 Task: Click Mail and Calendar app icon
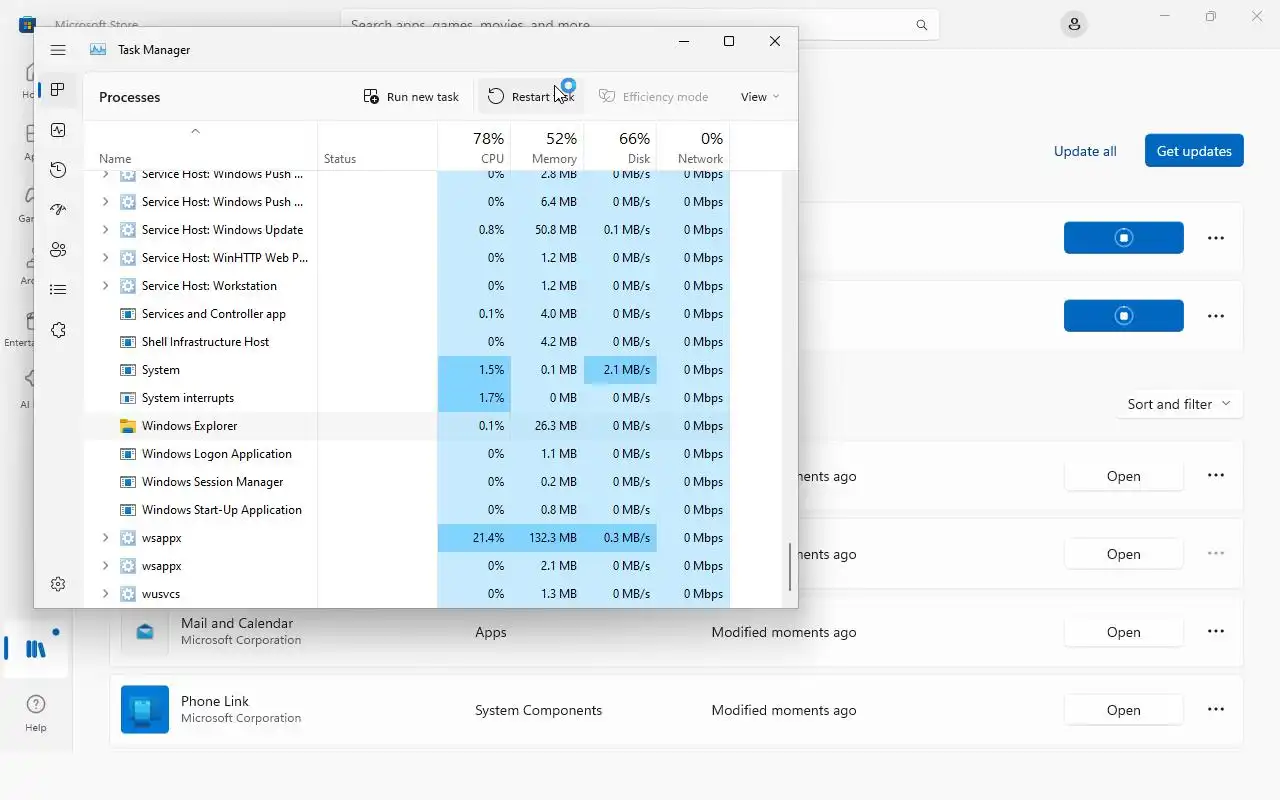pyautogui.click(x=145, y=632)
